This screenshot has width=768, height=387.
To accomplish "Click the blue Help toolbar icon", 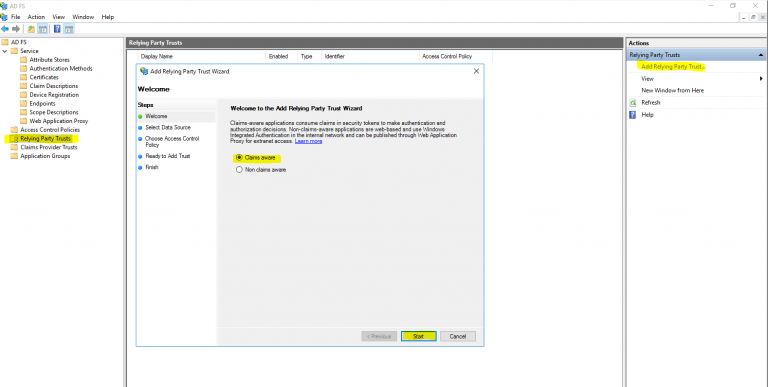I will (57, 29).
